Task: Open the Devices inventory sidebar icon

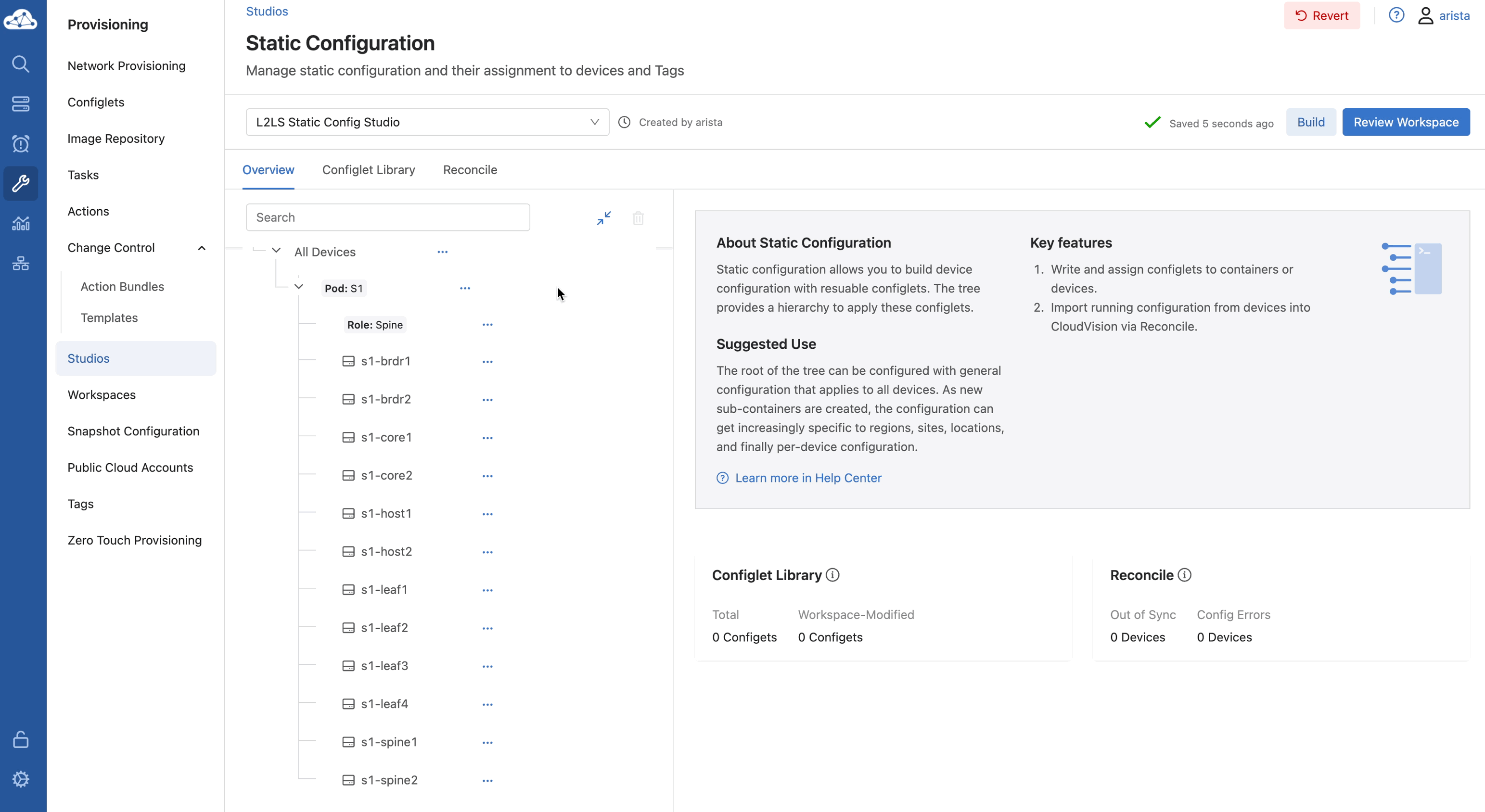Action: [x=21, y=104]
